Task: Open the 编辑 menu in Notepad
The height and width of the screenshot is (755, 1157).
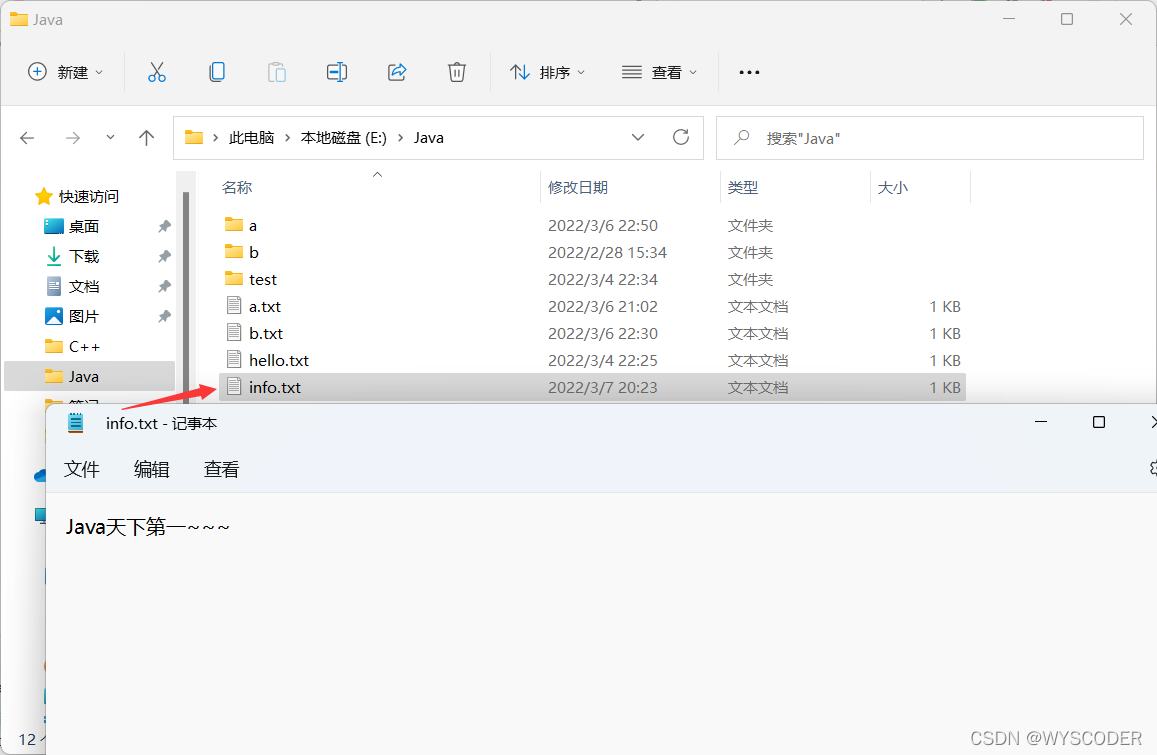Action: tap(151, 469)
